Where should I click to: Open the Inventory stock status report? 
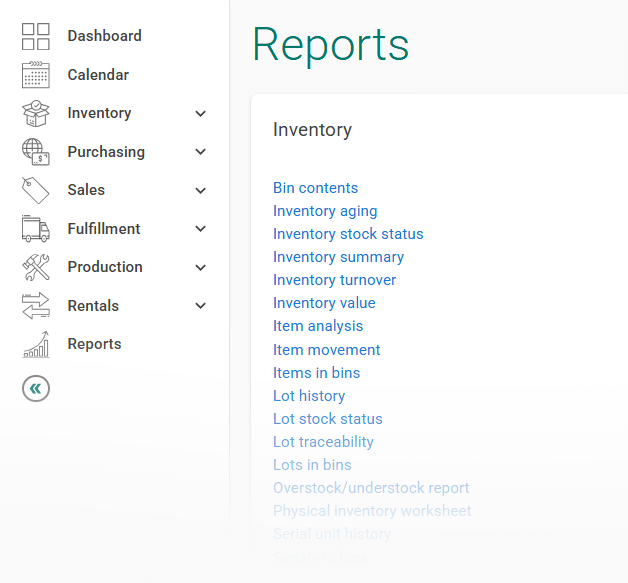(x=348, y=234)
